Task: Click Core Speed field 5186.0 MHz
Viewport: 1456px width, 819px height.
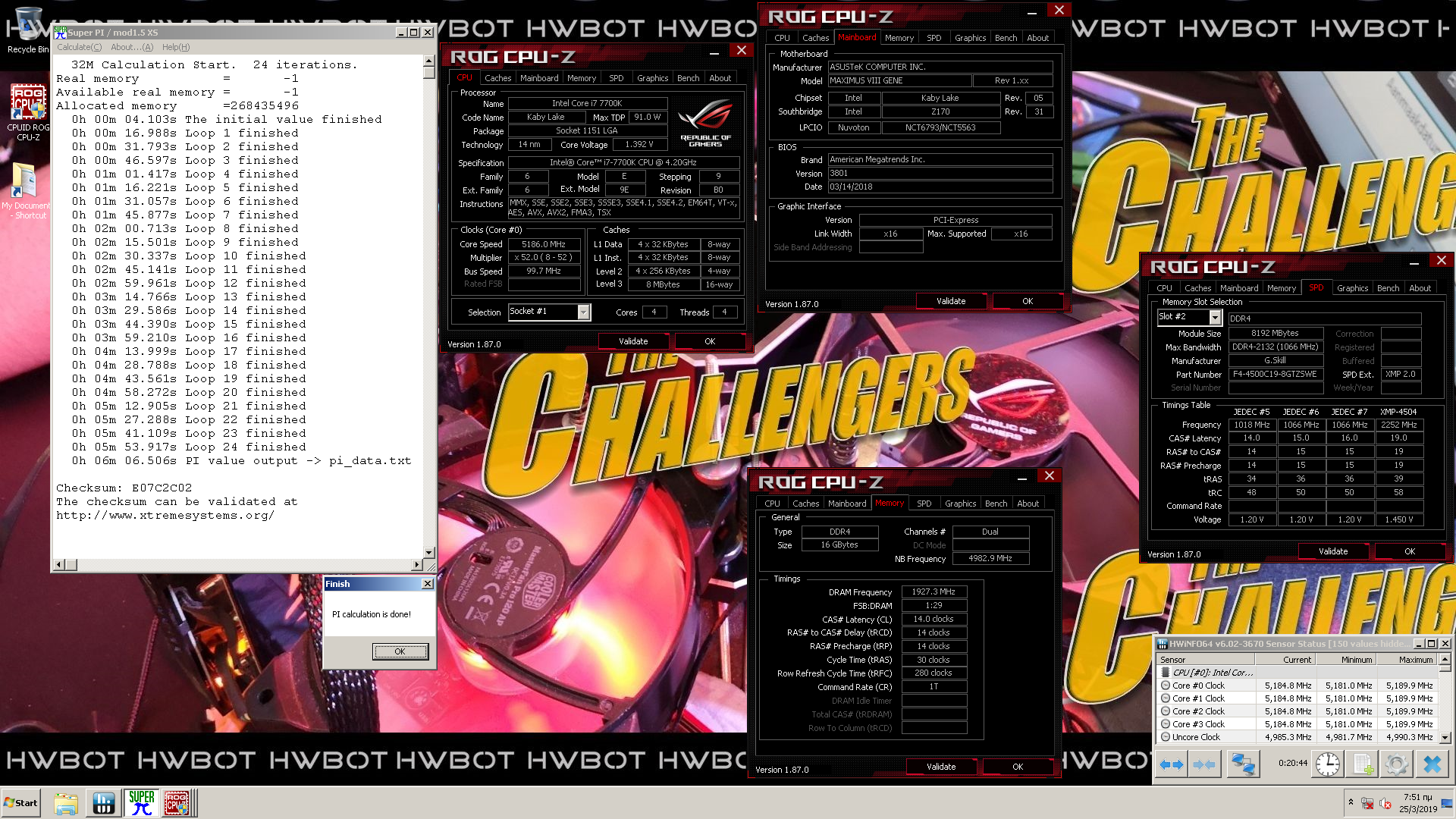Action: [x=544, y=244]
